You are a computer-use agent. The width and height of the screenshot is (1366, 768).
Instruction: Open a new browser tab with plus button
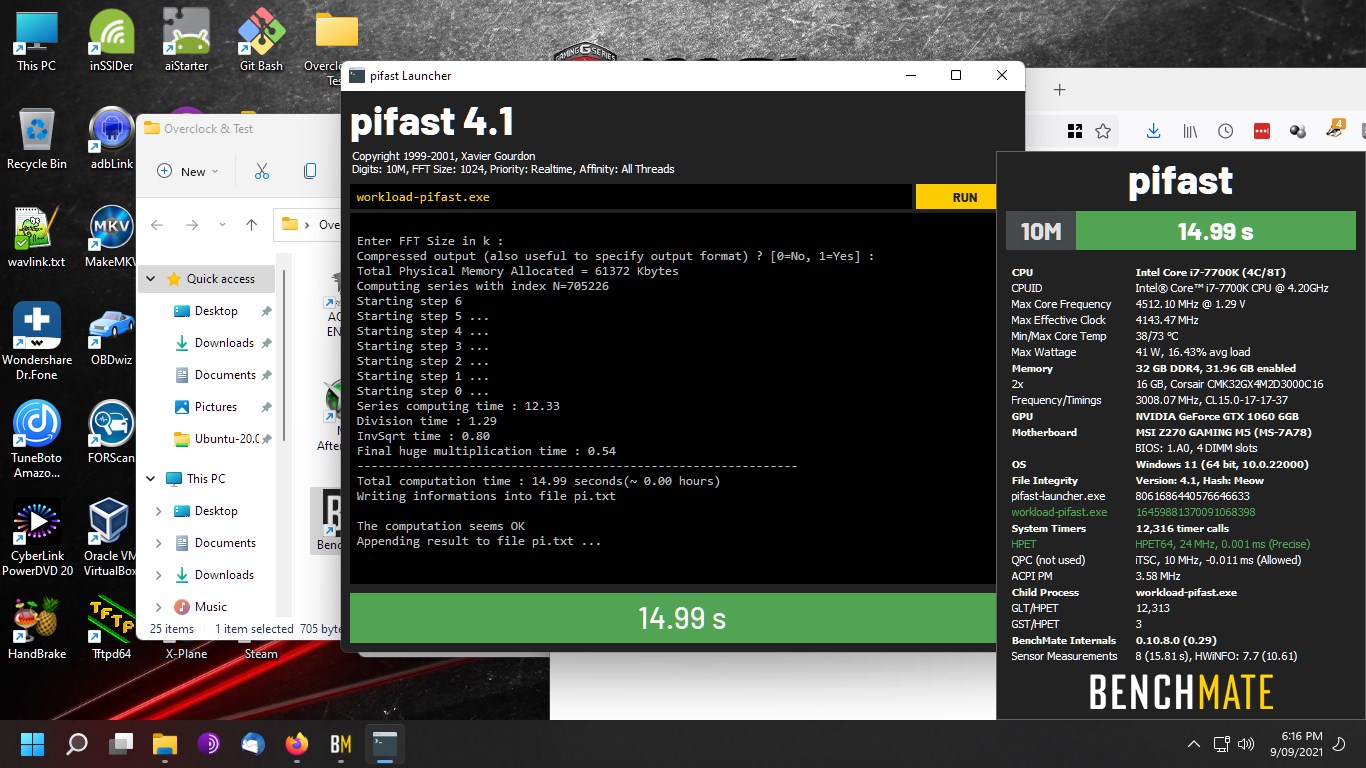(x=1060, y=90)
